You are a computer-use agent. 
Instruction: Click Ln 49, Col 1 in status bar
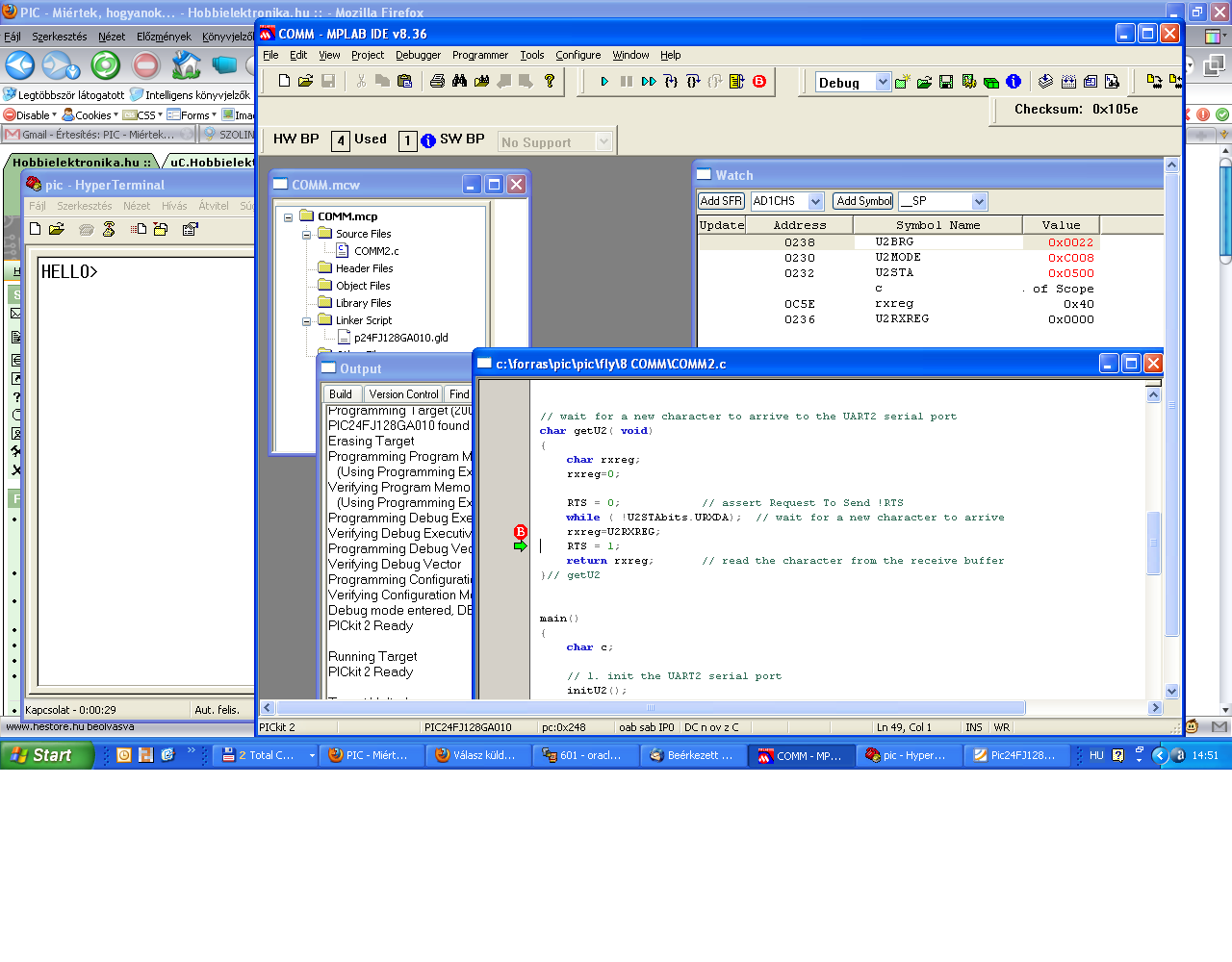[x=904, y=727]
